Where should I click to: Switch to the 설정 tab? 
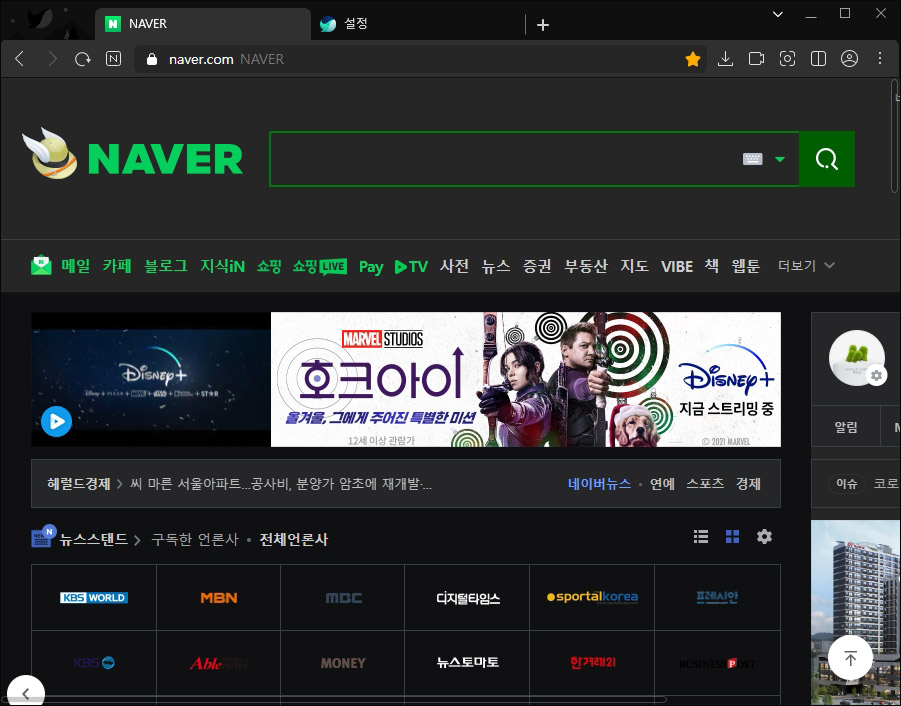[x=418, y=24]
